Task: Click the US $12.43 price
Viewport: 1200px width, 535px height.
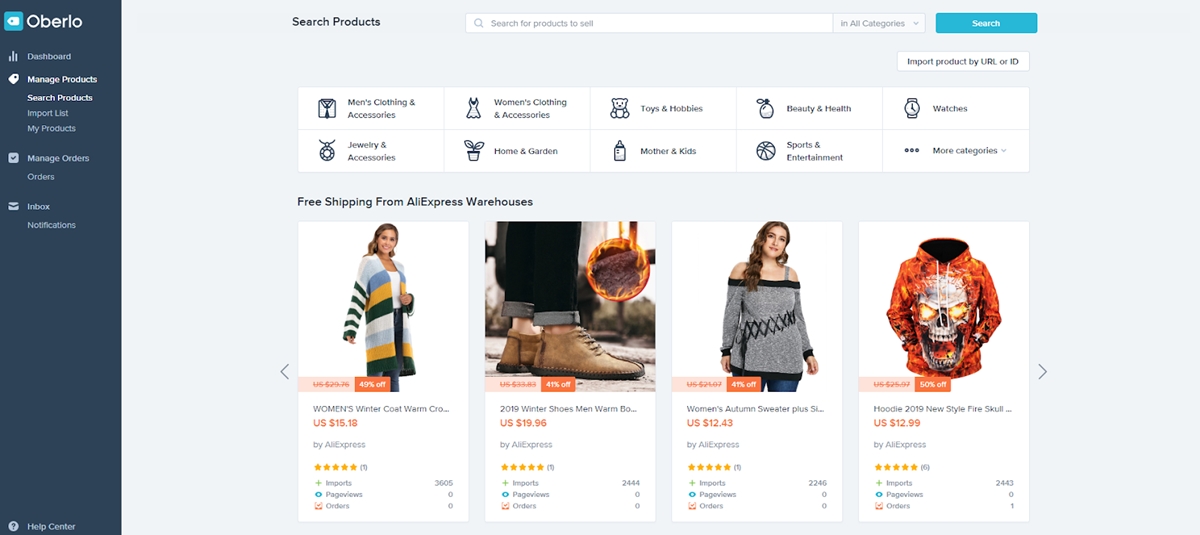Action: click(709, 423)
